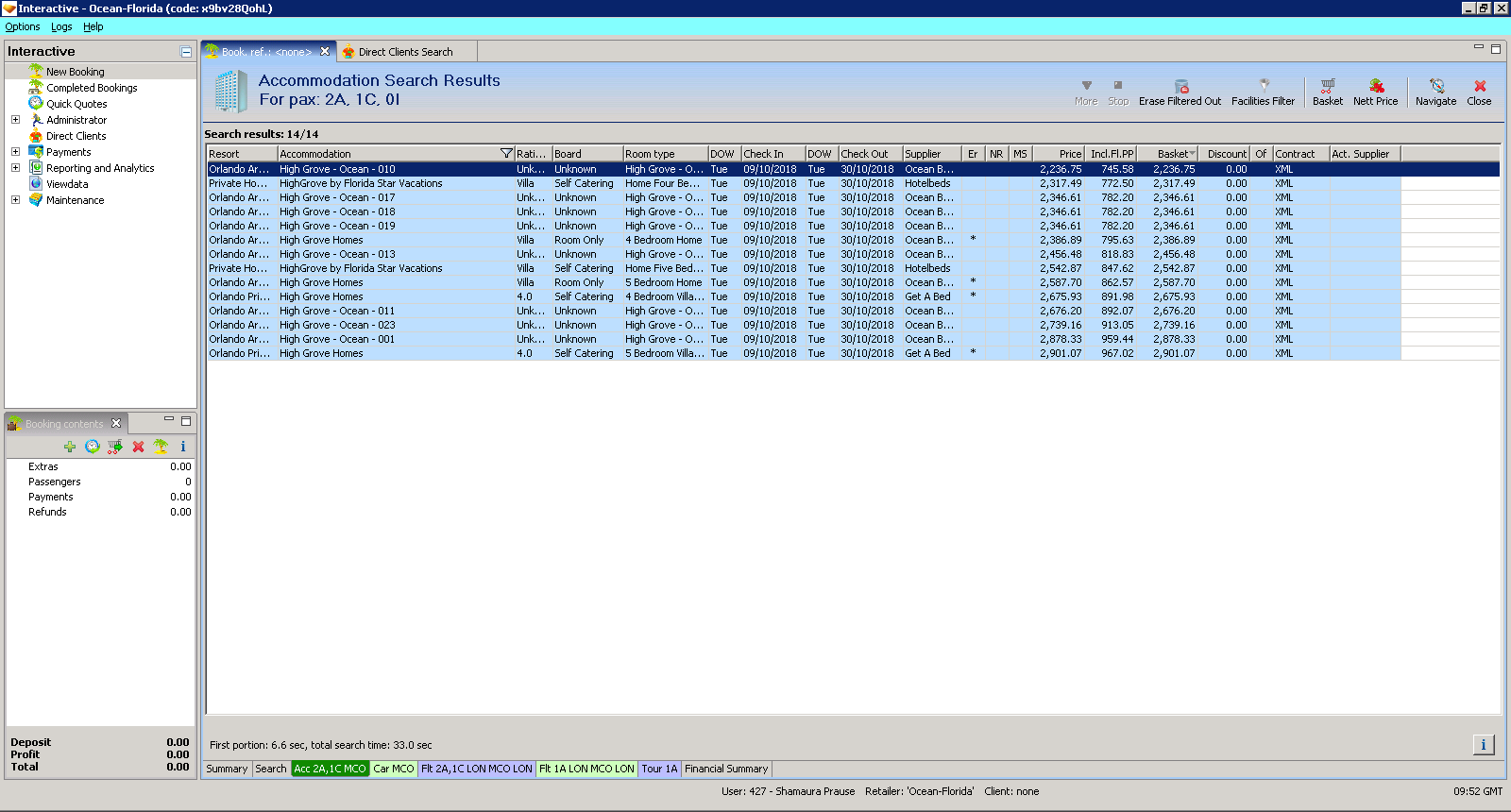
Task: Select Flt 1A LON MCO LON tab
Action: 586,769
